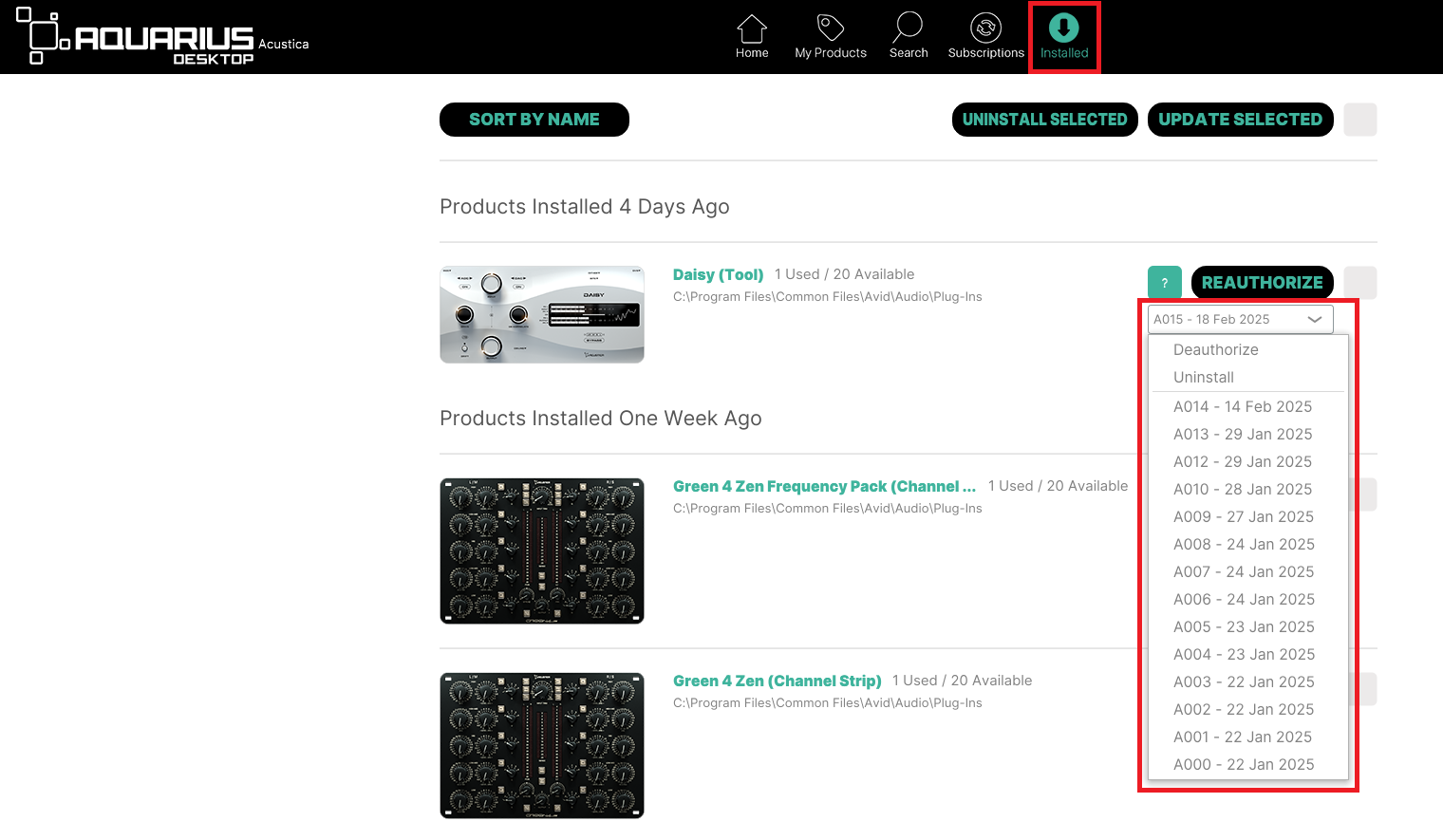Click the Green 4 Zen Frequency Pack install path
Screen dimensions: 1443x840
pos(828,509)
